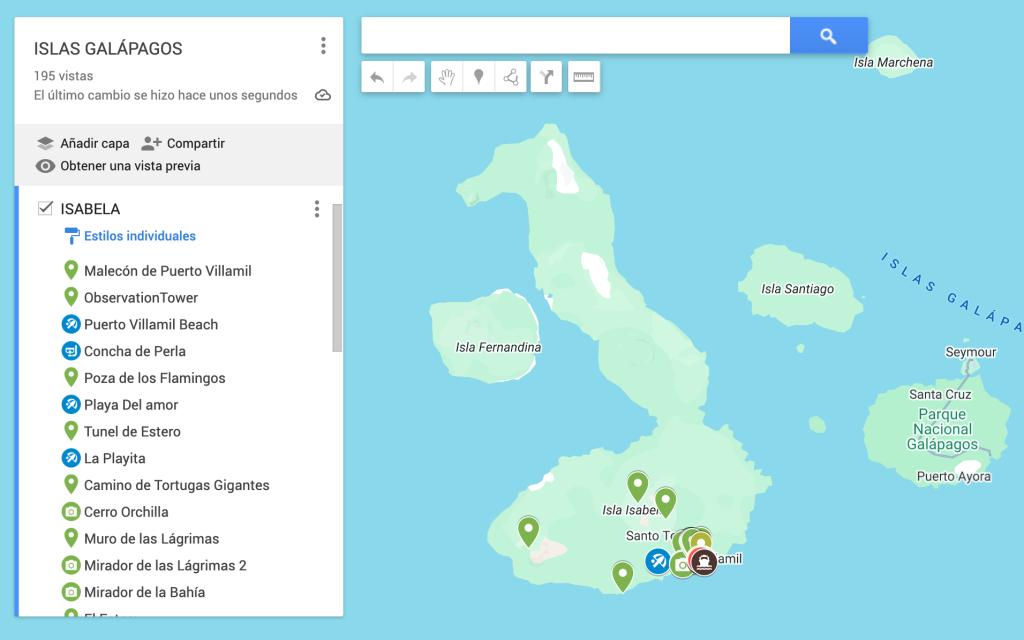Click the redo arrow
Image resolution: width=1024 pixels, height=640 pixels.
point(404,77)
